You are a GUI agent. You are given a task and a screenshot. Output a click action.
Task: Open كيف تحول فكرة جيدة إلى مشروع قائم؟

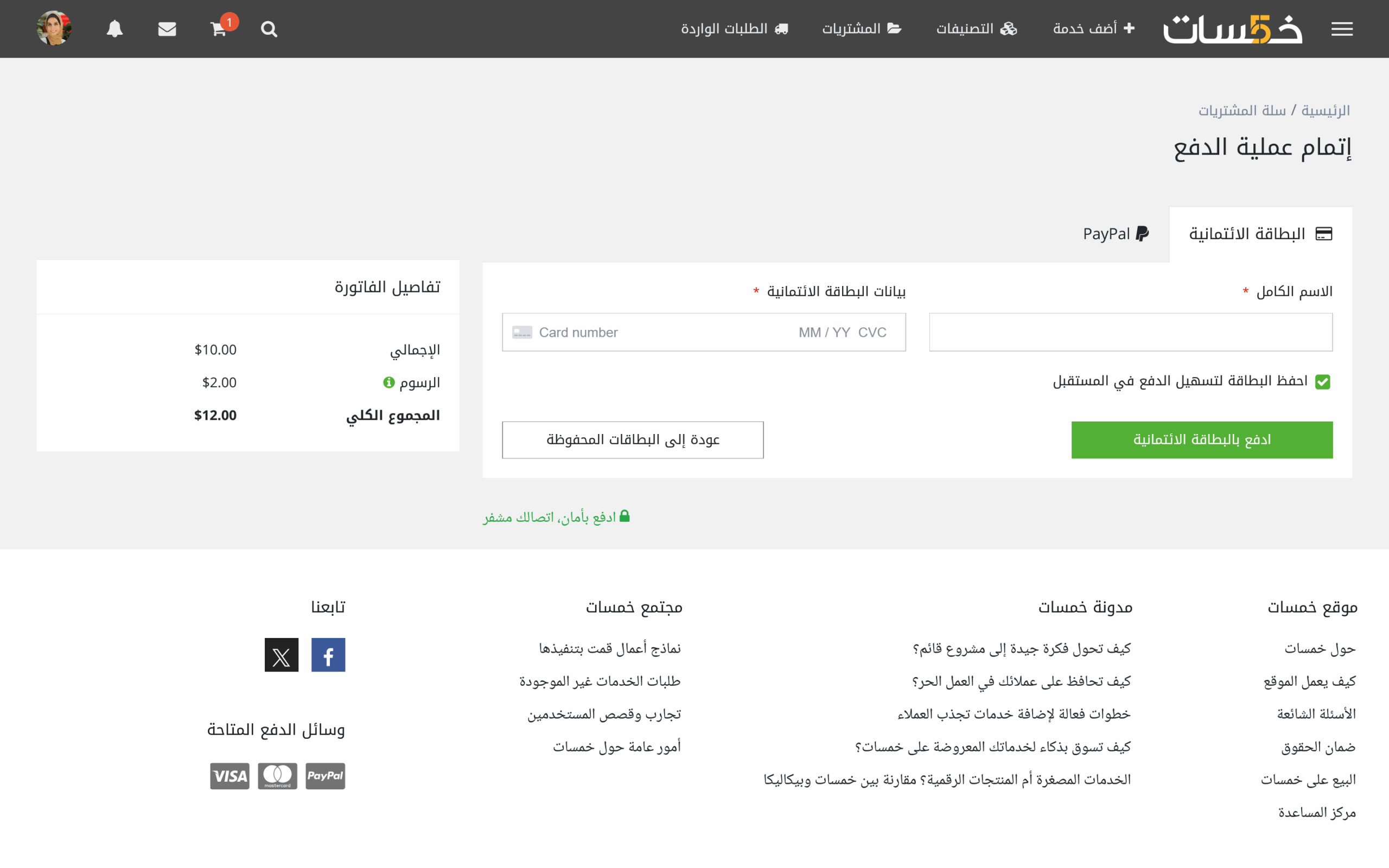(x=1022, y=649)
